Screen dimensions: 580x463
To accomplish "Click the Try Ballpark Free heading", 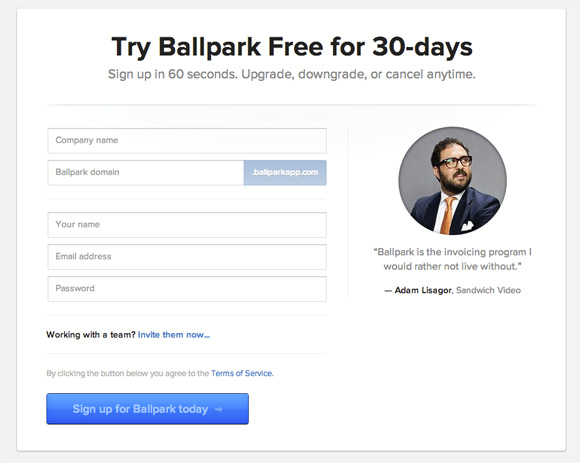I will (x=292, y=47).
